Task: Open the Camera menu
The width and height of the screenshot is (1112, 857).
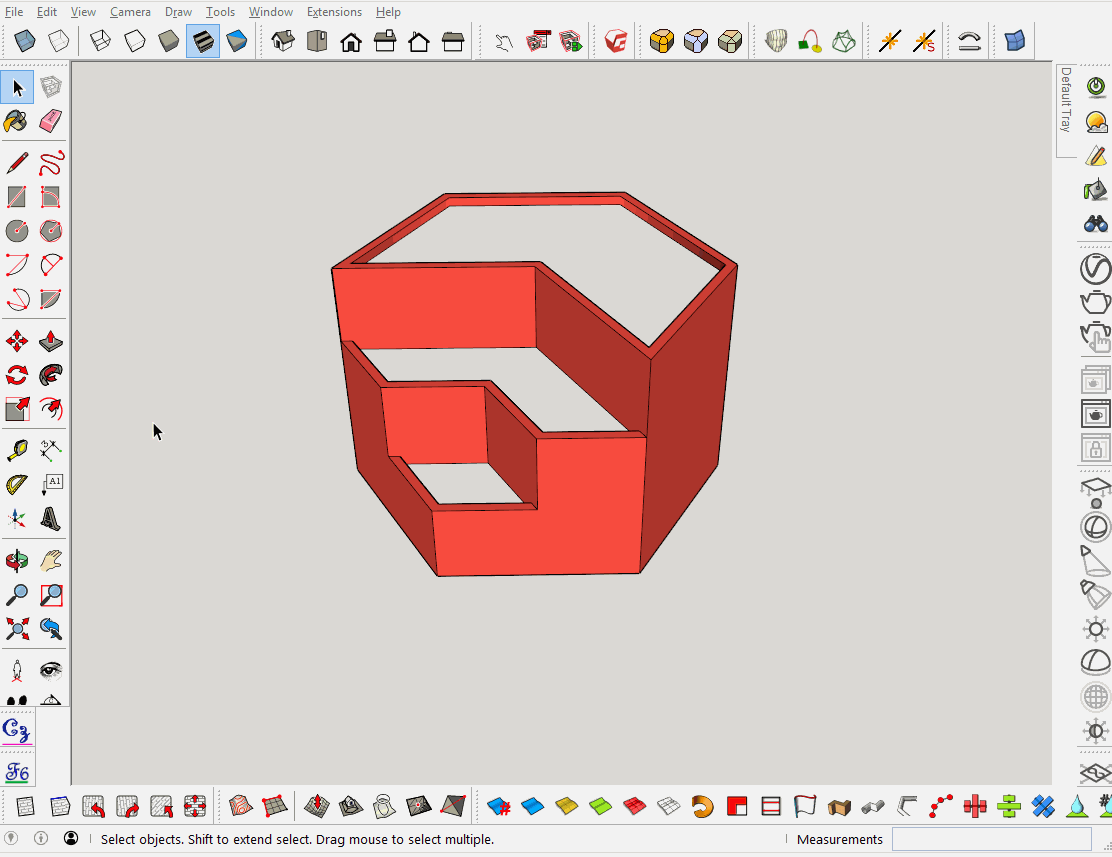Action: pyautogui.click(x=130, y=11)
